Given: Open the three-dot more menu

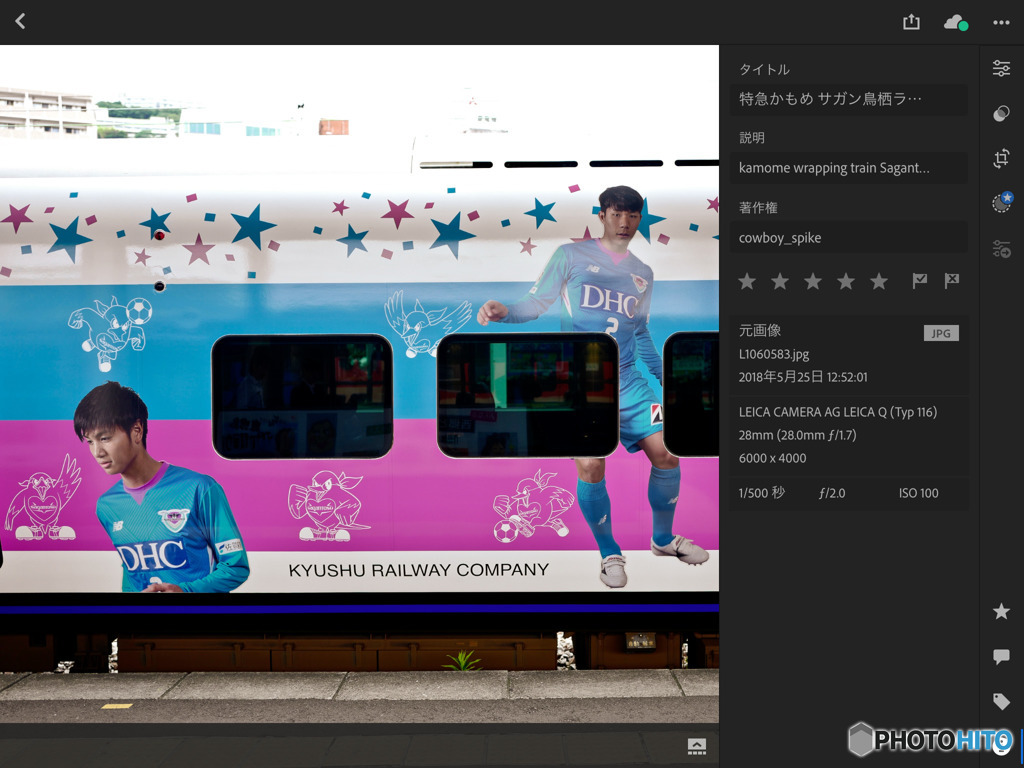Looking at the screenshot, I should 1001,23.
